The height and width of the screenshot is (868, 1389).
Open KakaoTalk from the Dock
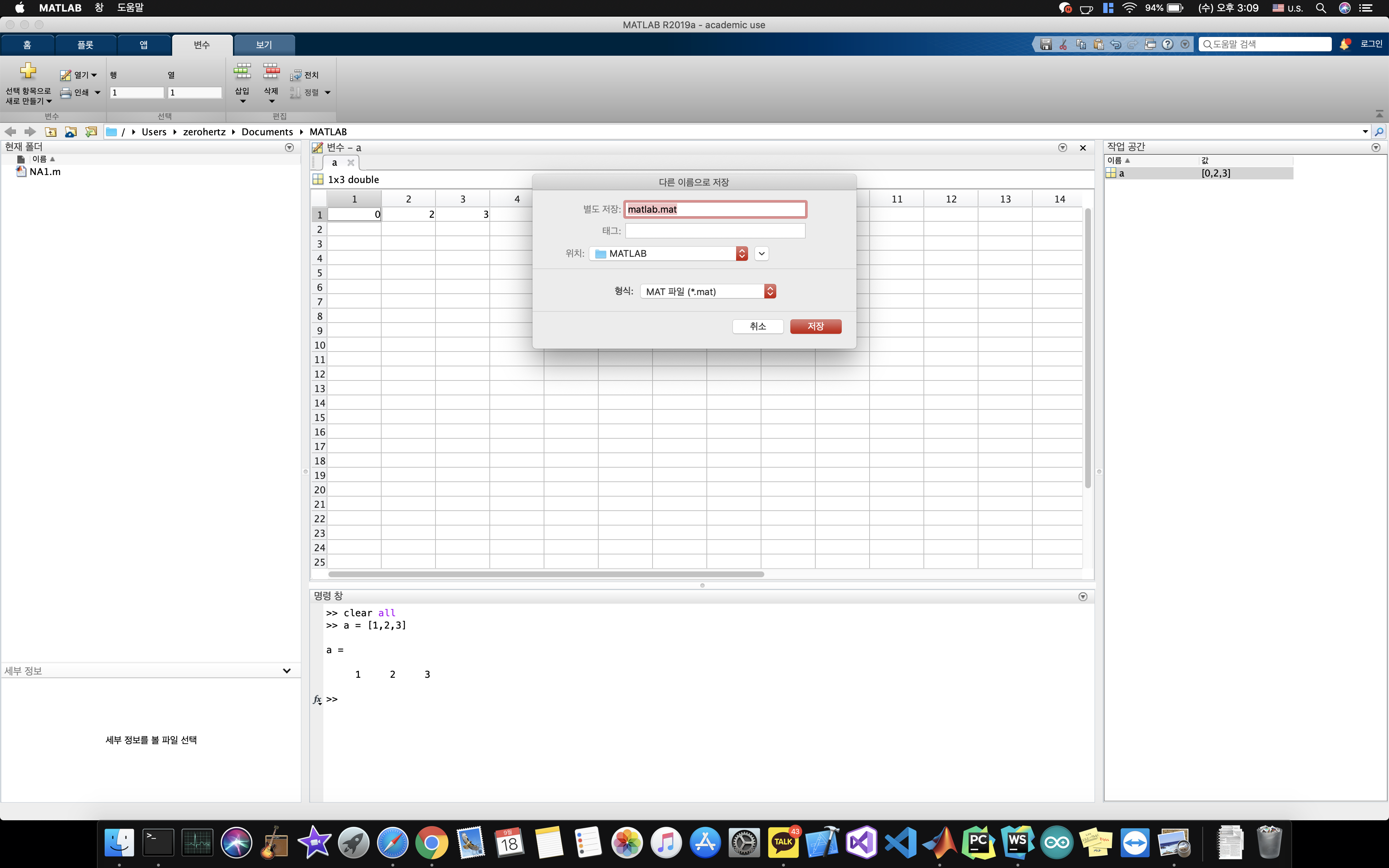click(x=783, y=842)
